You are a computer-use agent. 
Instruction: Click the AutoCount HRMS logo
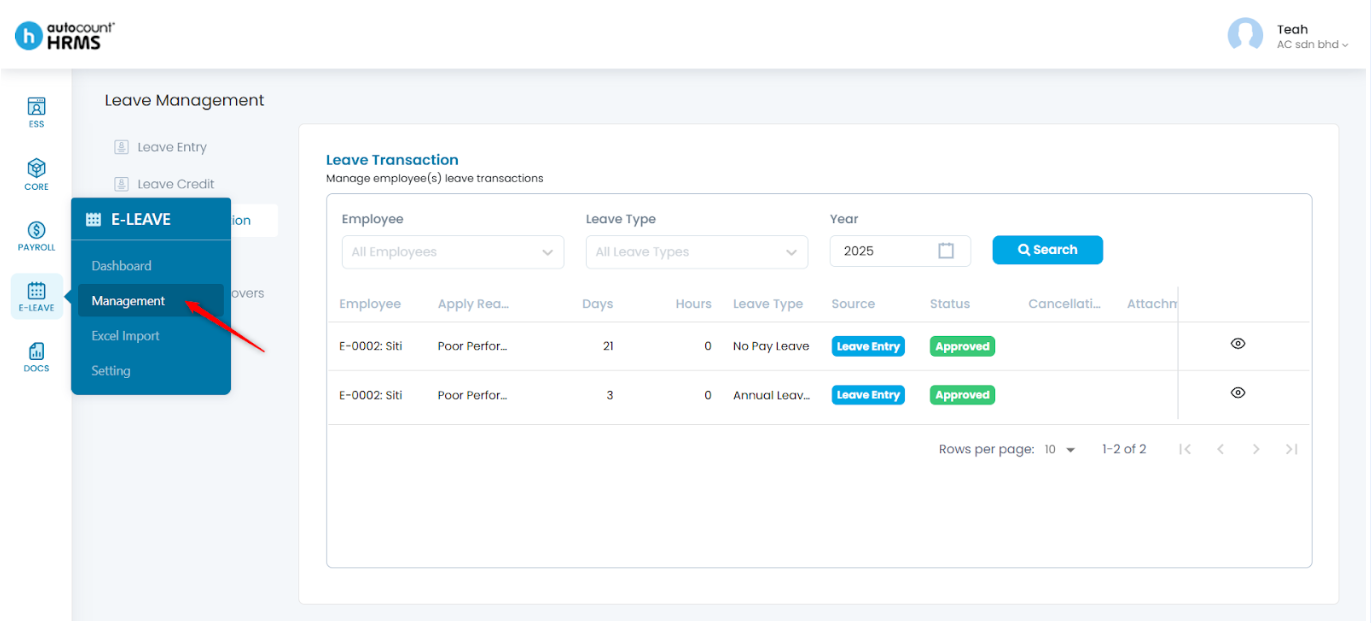(x=65, y=36)
